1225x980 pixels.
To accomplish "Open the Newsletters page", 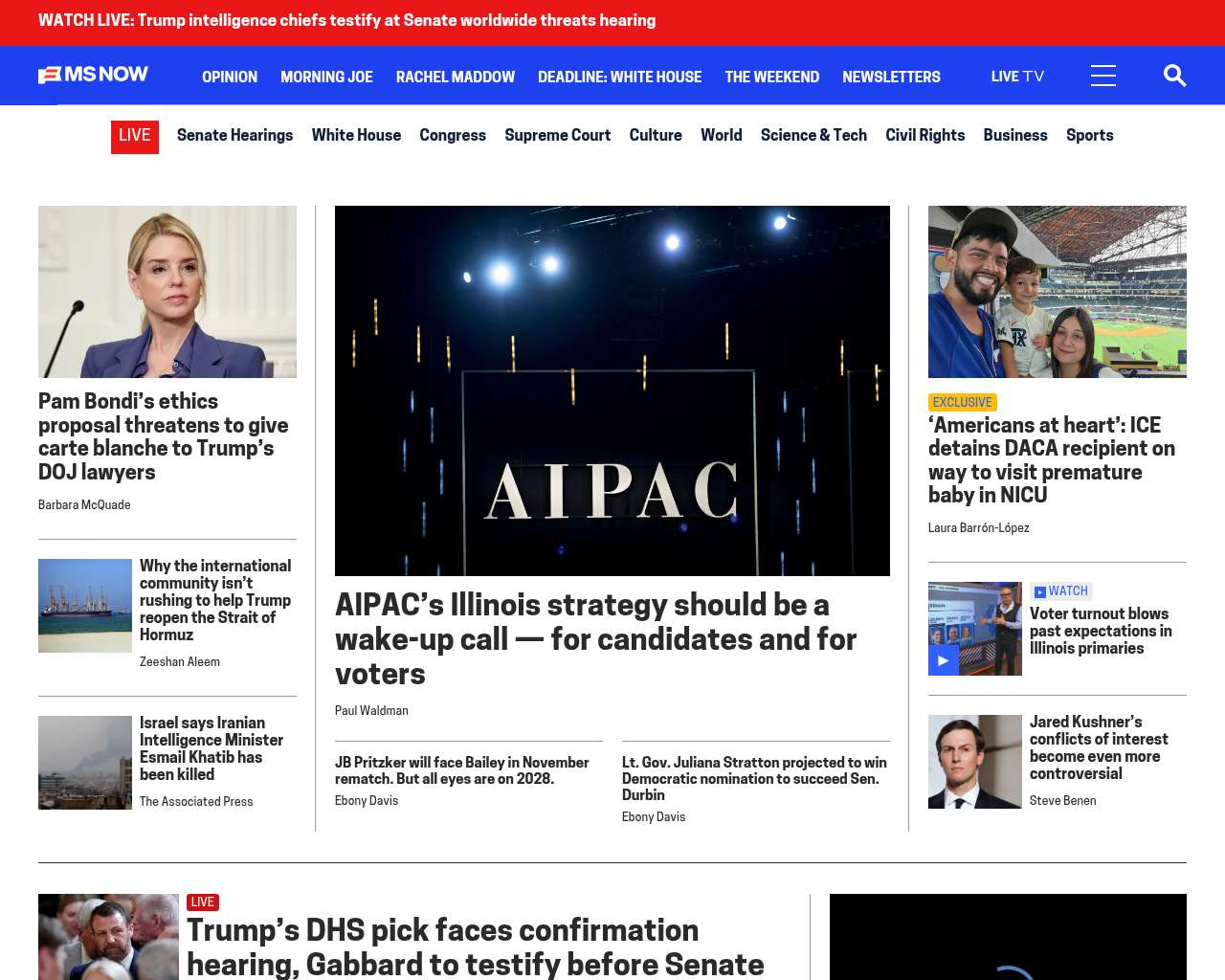I will pyautogui.click(x=890, y=77).
